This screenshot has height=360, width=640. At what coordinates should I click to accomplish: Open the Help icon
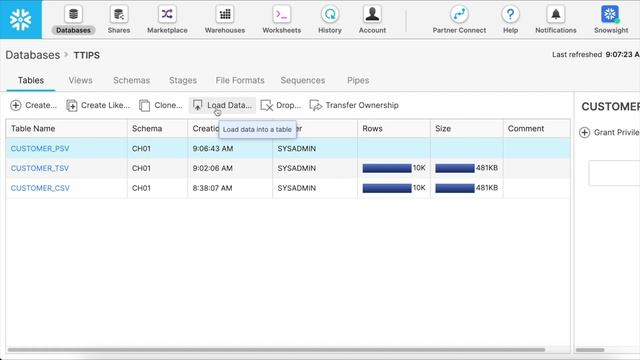[x=510, y=14]
